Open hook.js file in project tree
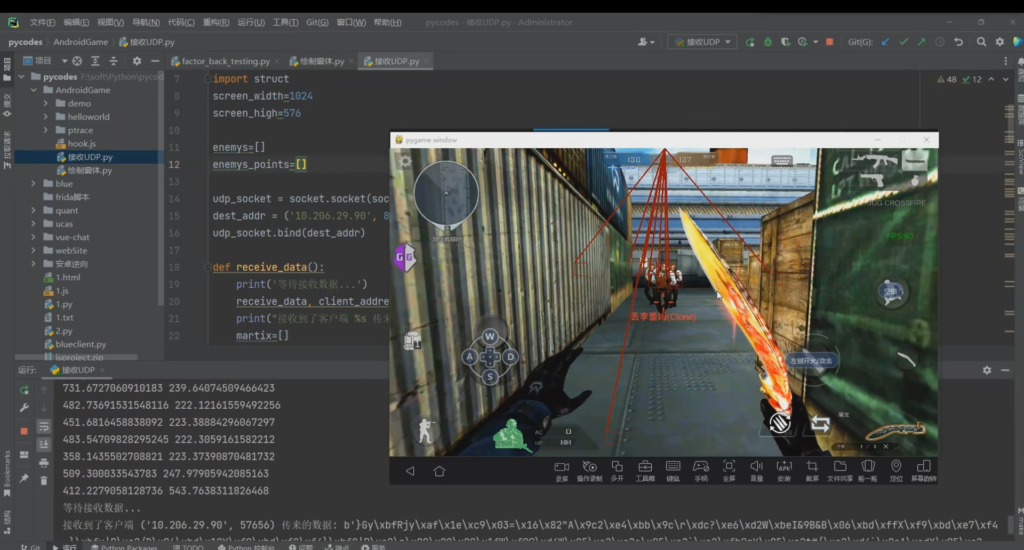 pyautogui.click(x=80, y=144)
